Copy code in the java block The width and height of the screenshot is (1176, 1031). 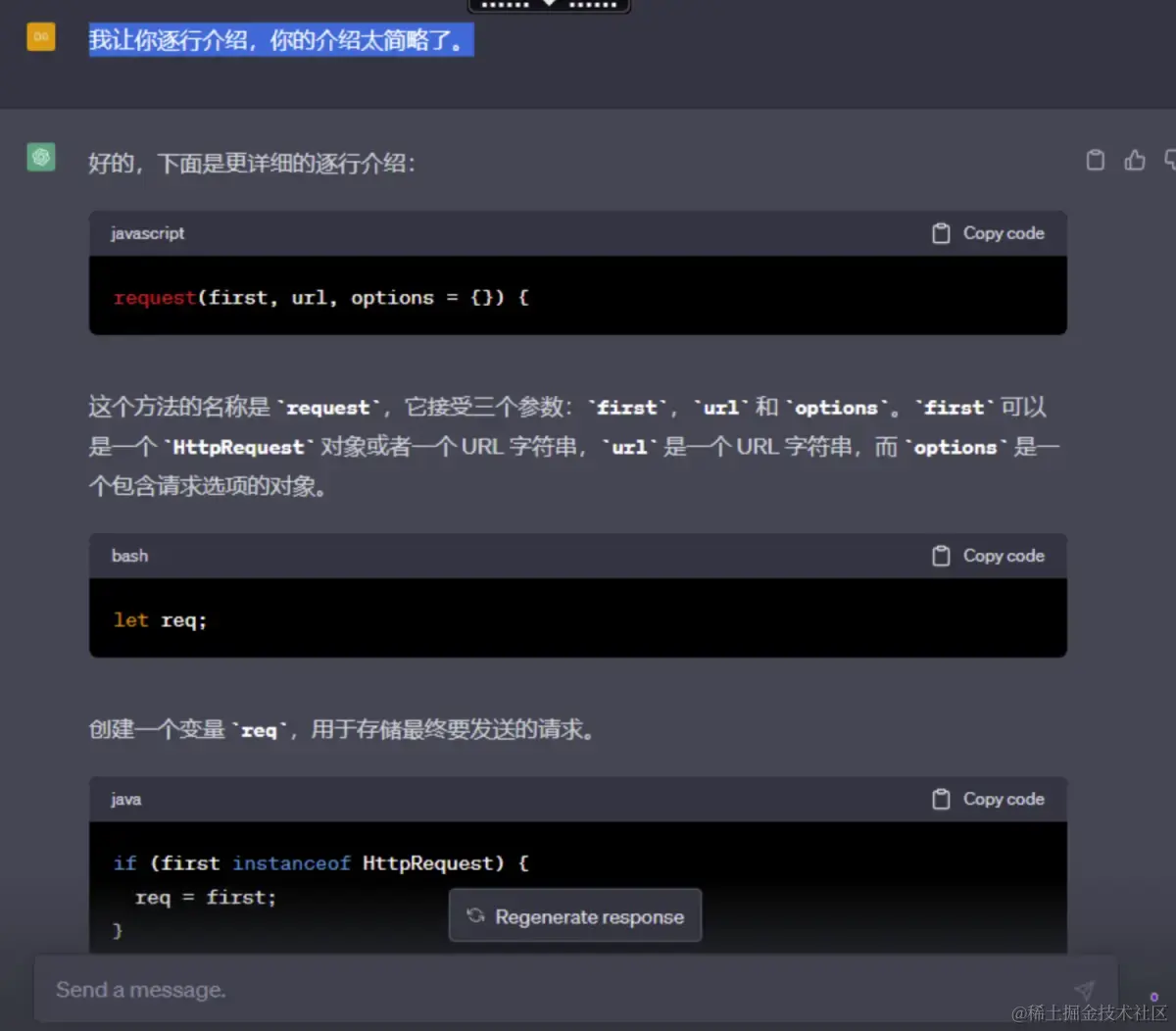click(x=988, y=799)
